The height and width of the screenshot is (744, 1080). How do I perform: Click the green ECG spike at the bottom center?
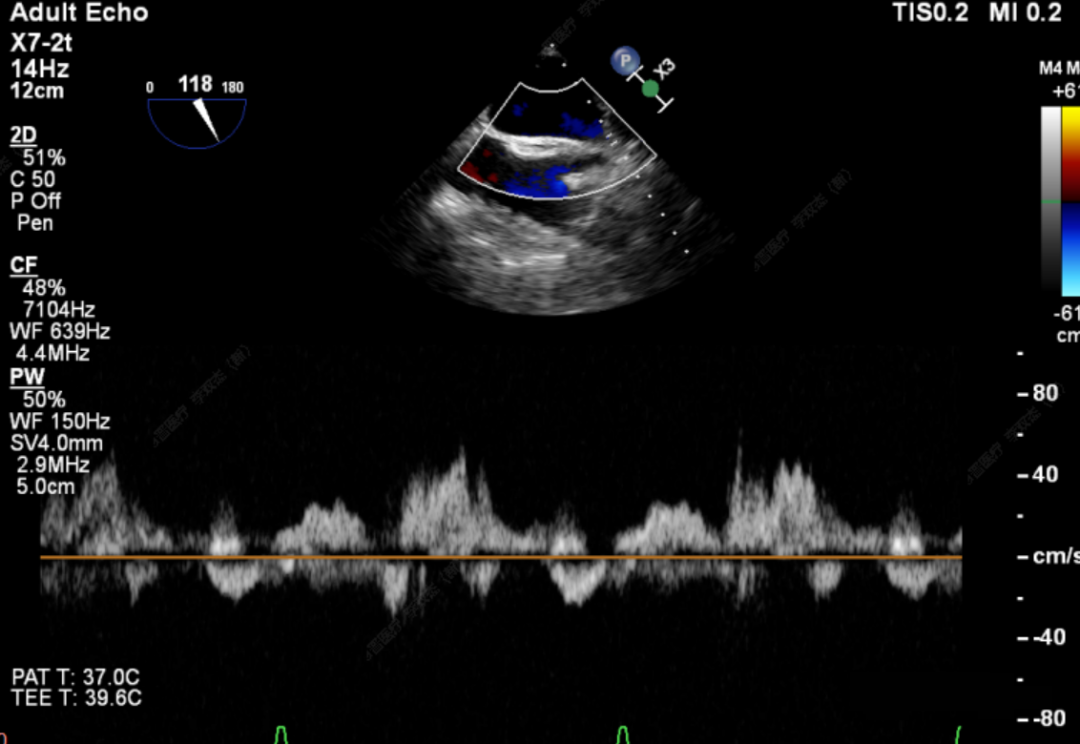click(x=622, y=735)
